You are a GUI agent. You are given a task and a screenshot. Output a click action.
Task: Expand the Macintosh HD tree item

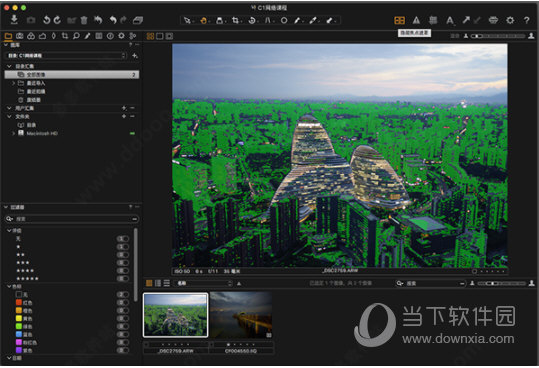(13, 133)
